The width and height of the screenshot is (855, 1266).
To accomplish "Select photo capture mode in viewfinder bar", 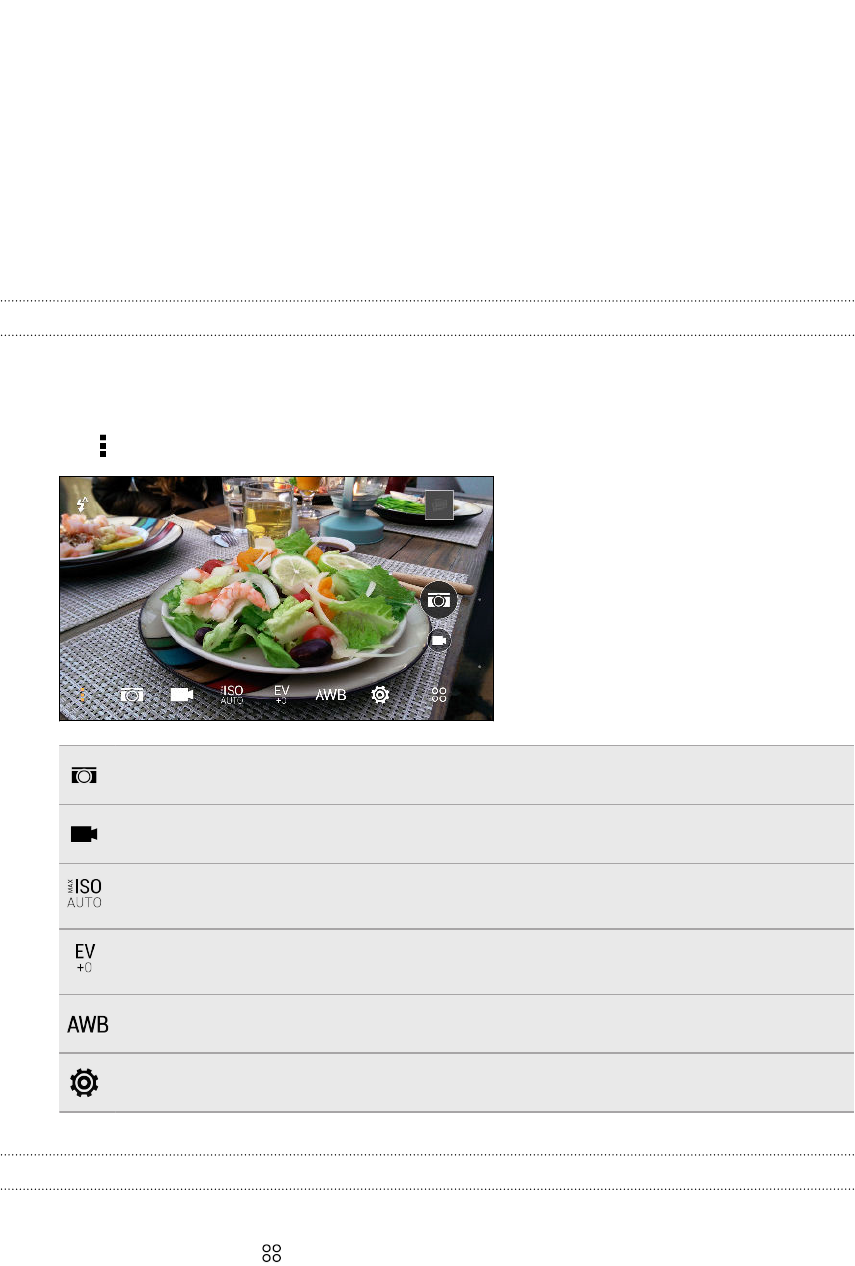I will point(132,694).
